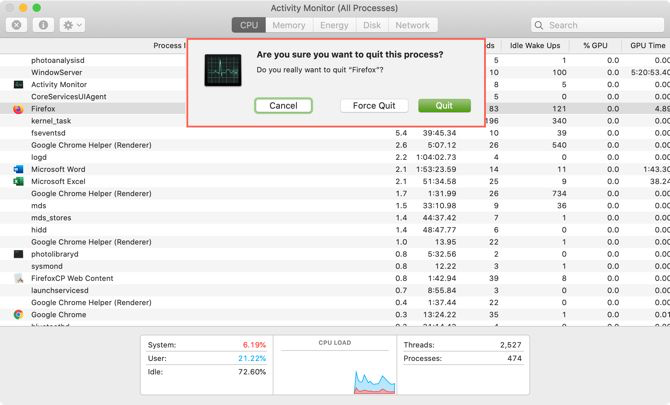Select the mds process row
Viewport: 670px width, 405px height.
coord(335,205)
